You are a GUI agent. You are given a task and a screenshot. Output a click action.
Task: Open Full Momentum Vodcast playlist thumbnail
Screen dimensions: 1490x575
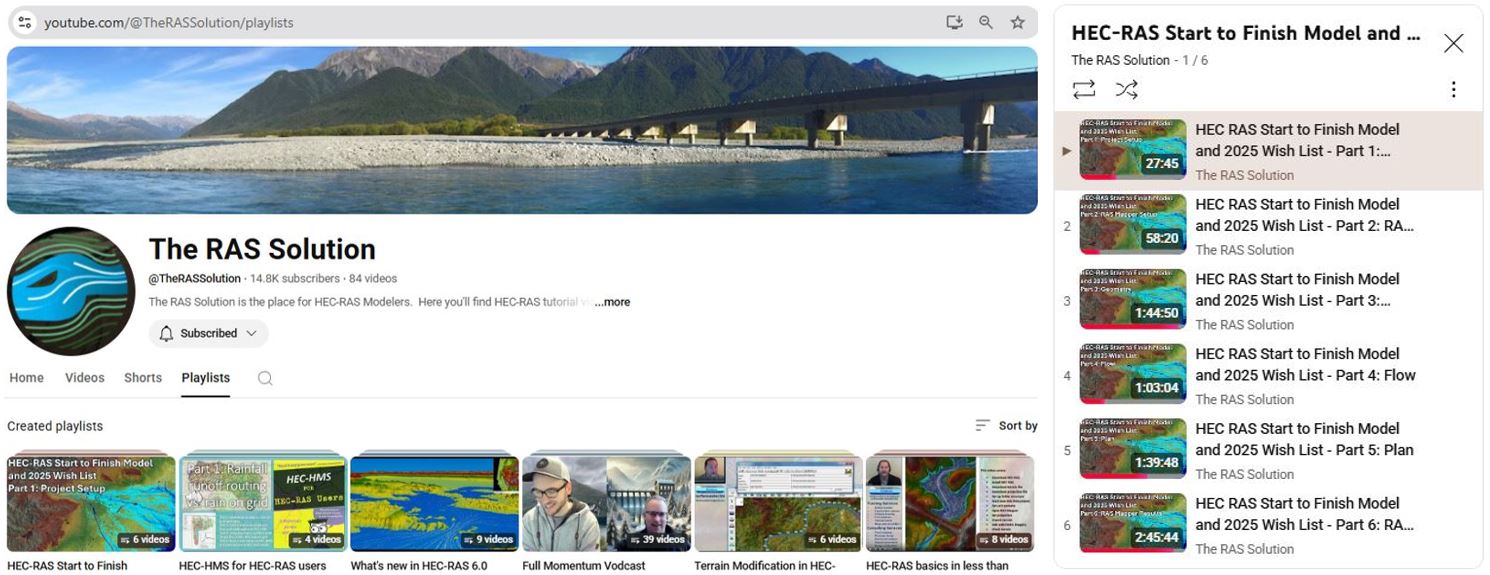point(606,503)
